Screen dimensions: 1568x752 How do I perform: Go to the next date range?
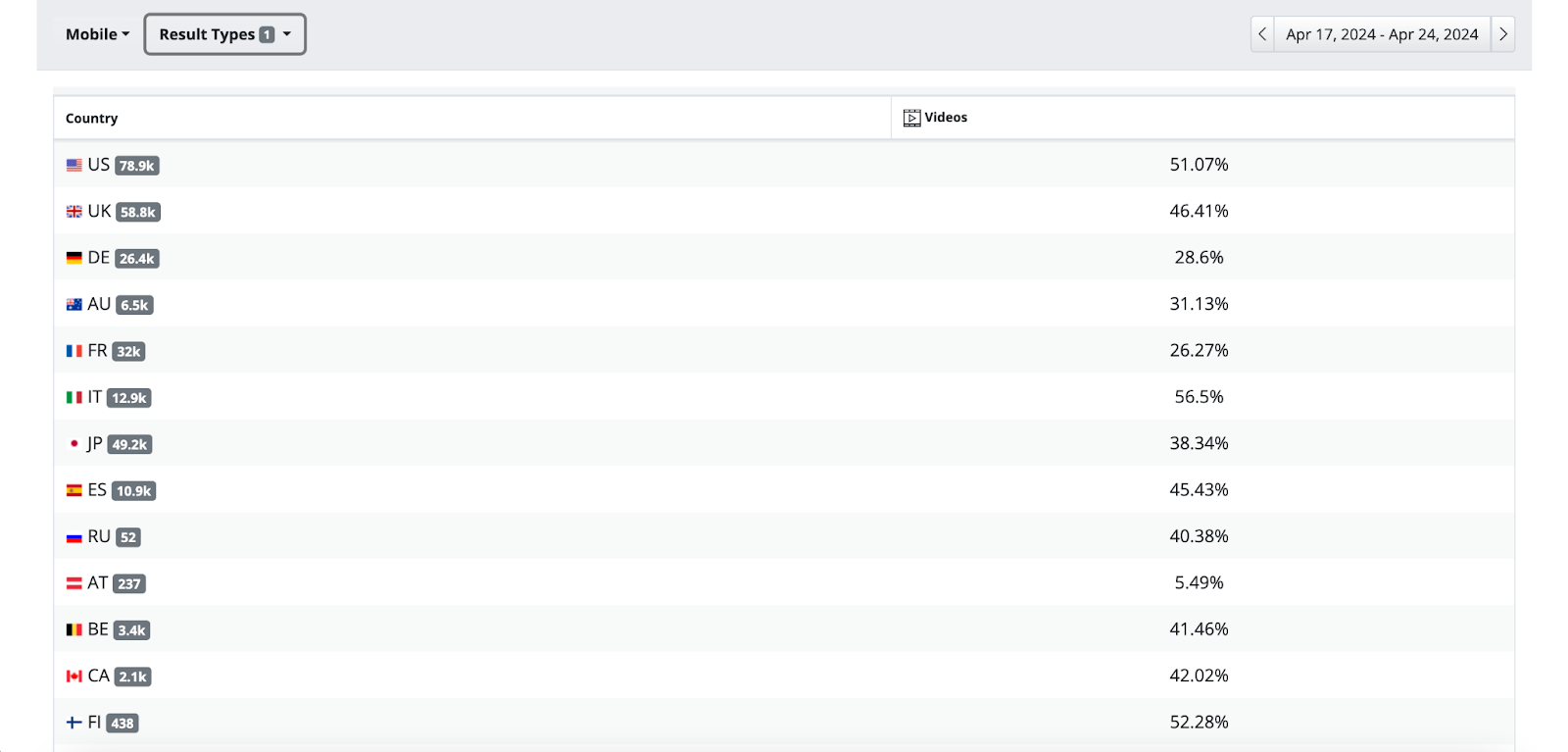pyautogui.click(x=1503, y=34)
